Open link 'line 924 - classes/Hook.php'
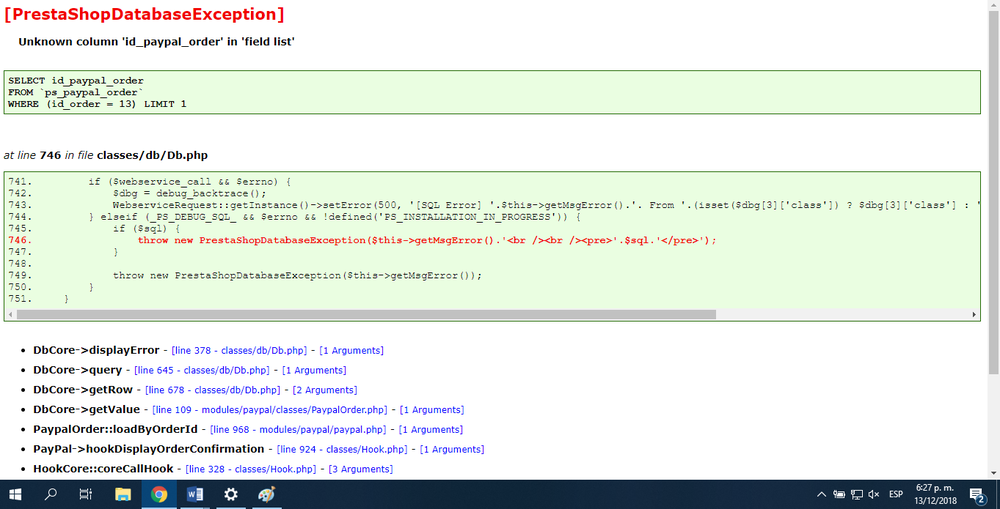Image resolution: width=1000 pixels, height=509 pixels. pyautogui.click(x=342, y=449)
